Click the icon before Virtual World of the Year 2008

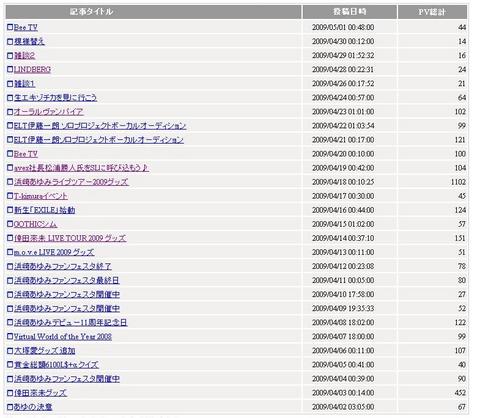(10, 337)
